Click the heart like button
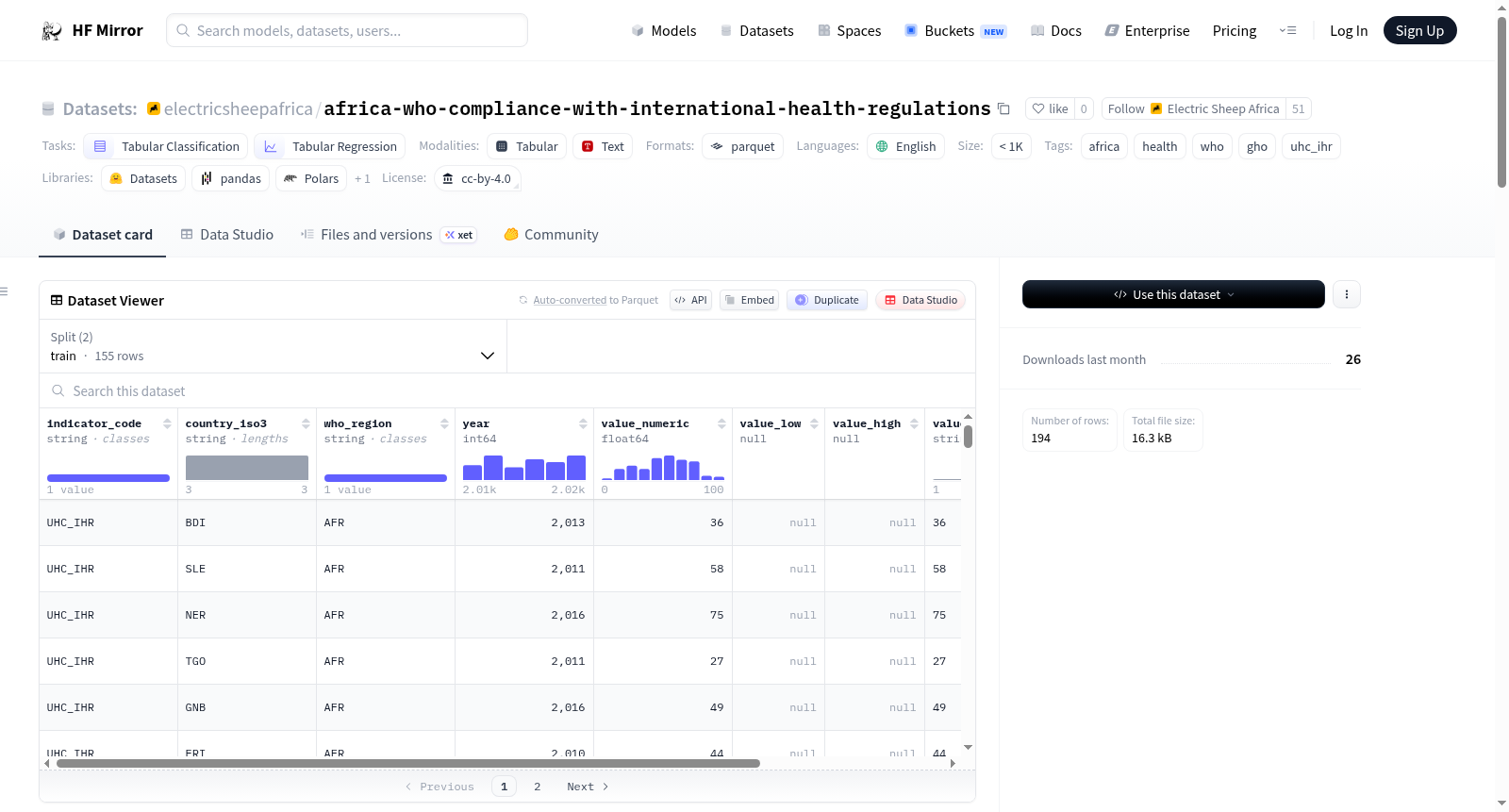 [x=1050, y=108]
